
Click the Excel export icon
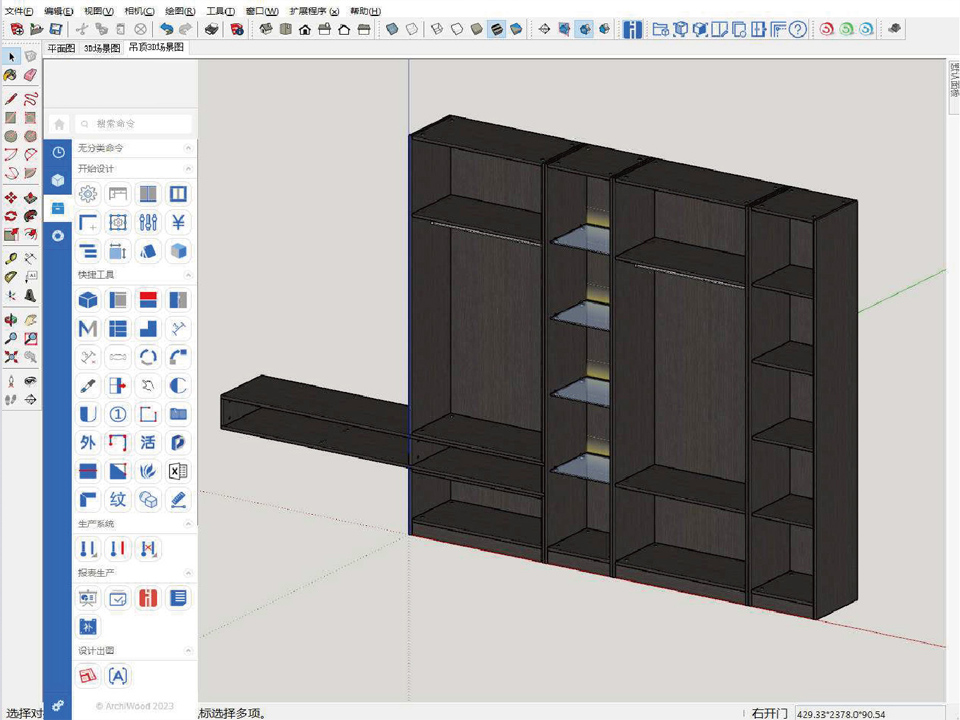pyautogui.click(x=178, y=471)
